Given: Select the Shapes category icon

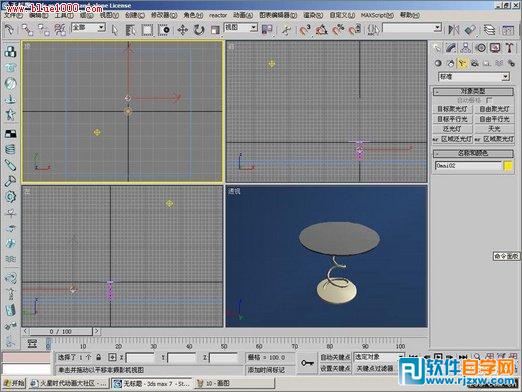Looking at the screenshot, I should [x=450, y=63].
